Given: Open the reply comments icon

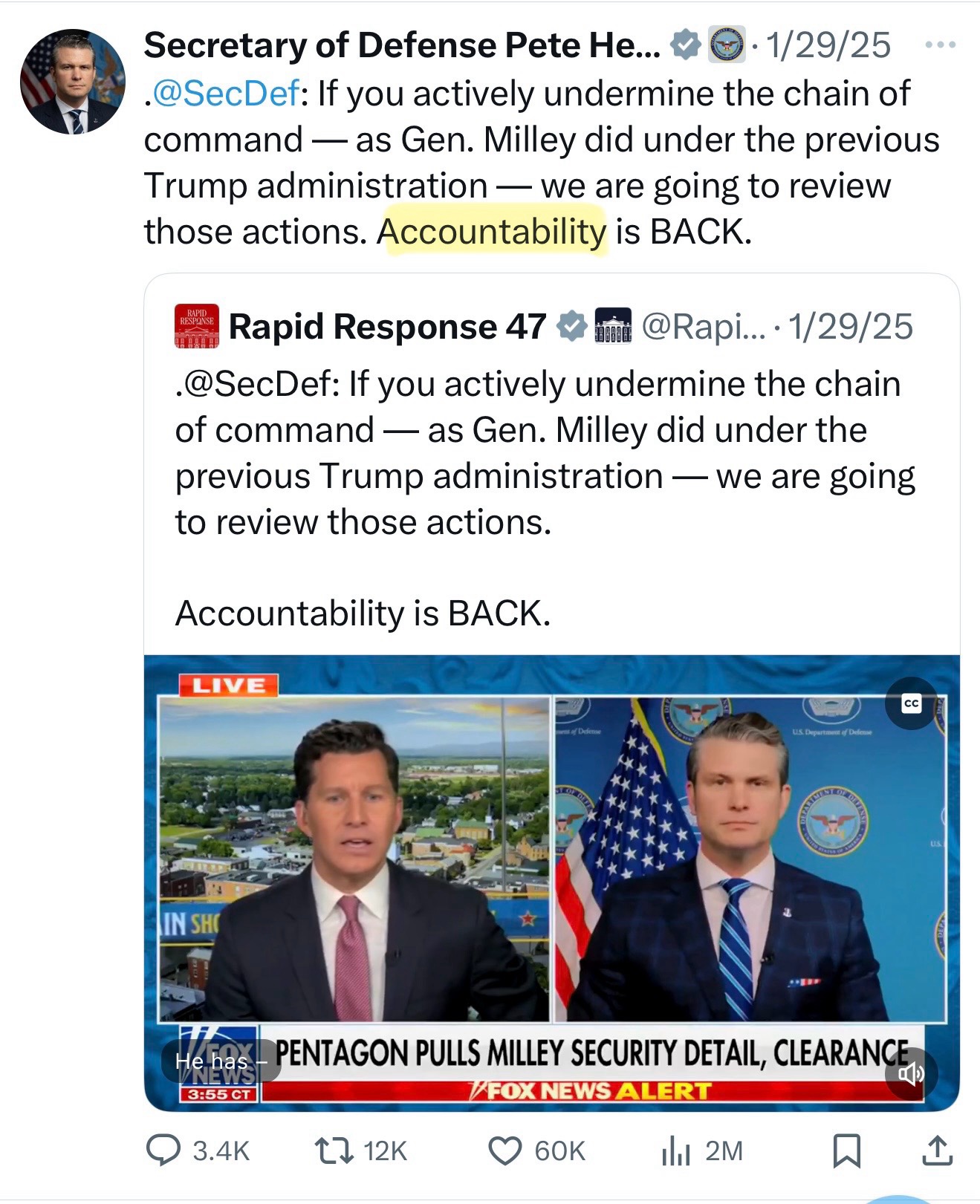Looking at the screenshot, I should (x=163, y=1150).
